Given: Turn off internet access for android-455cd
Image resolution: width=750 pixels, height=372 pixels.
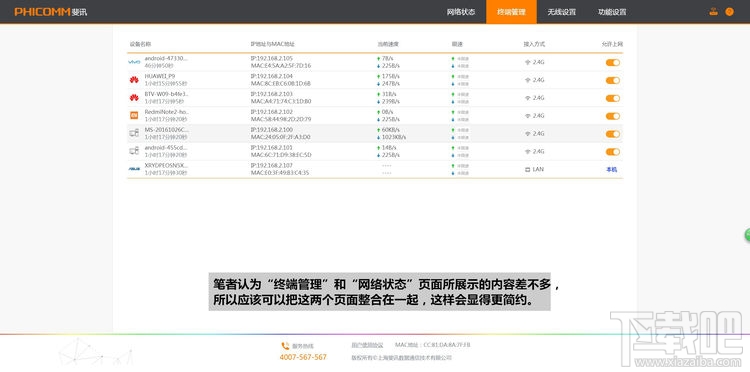Looking at the screenshot, I should [x=613, y=152].
